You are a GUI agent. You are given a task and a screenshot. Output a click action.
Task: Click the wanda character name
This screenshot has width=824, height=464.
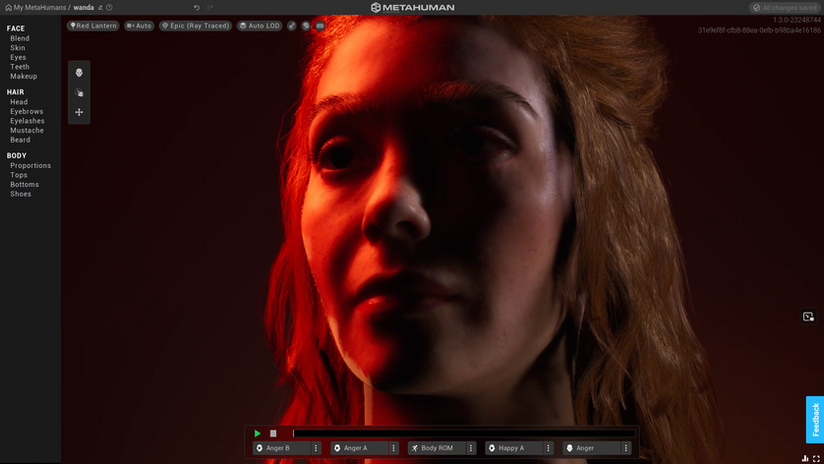click(84, 7)
